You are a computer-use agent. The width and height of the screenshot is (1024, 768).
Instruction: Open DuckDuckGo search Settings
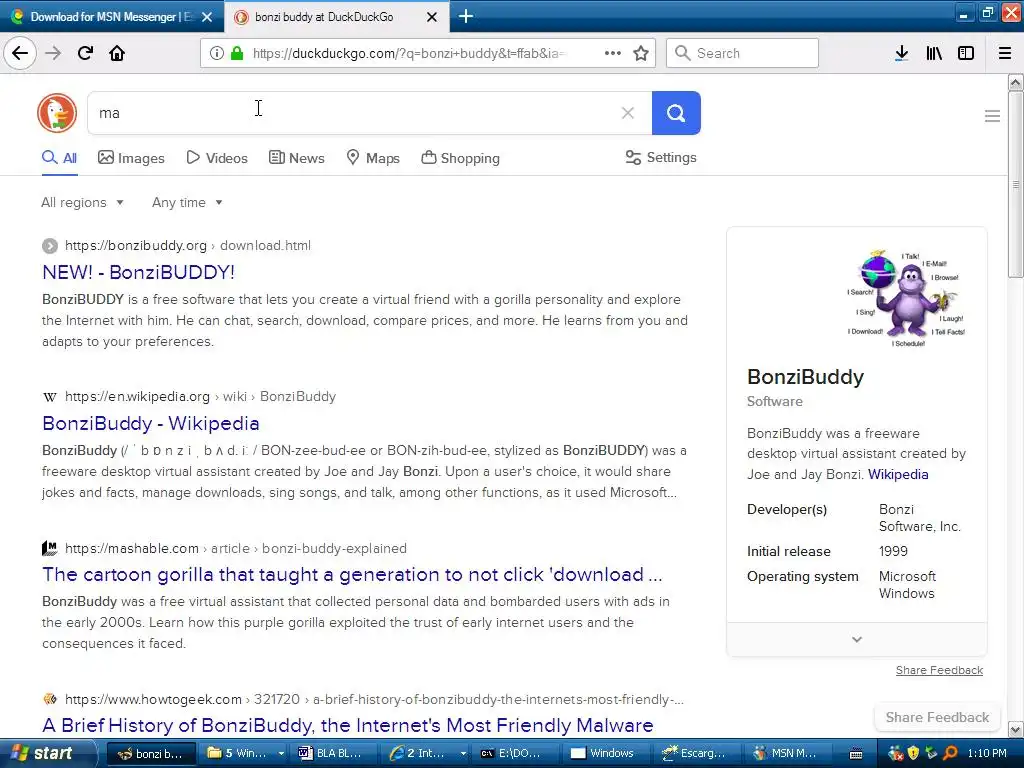pyautogui.click(x=661, y=157)
